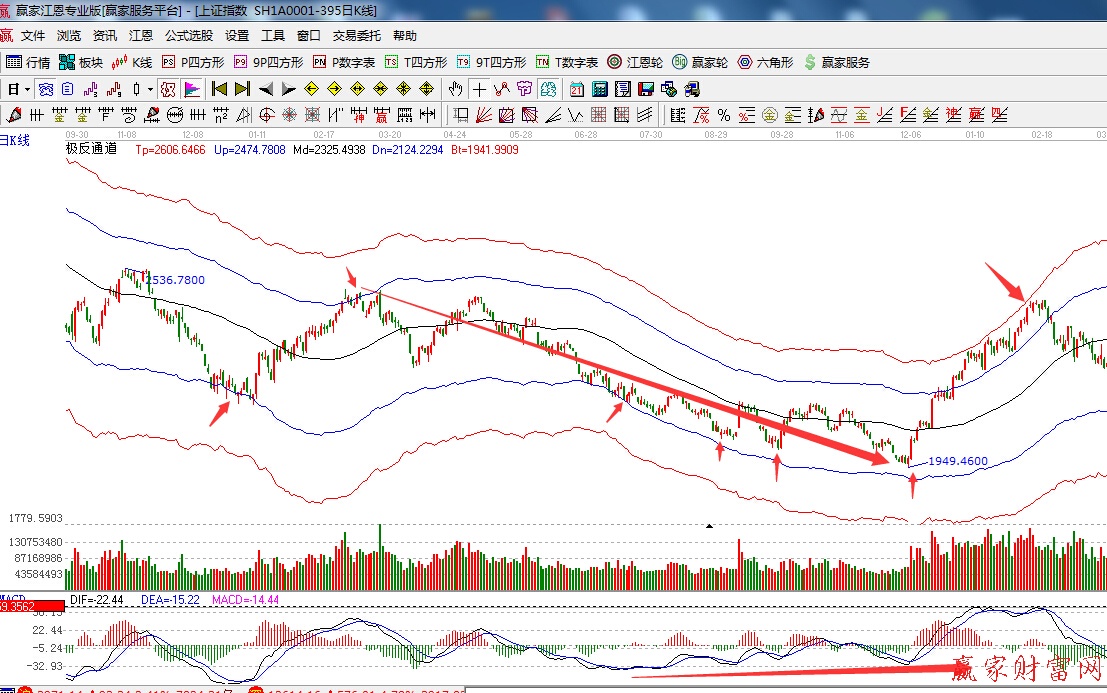Toggle the crosshair cursor button
The height and width of the screenshot is (693, 1107).
[x=480, y=89]
